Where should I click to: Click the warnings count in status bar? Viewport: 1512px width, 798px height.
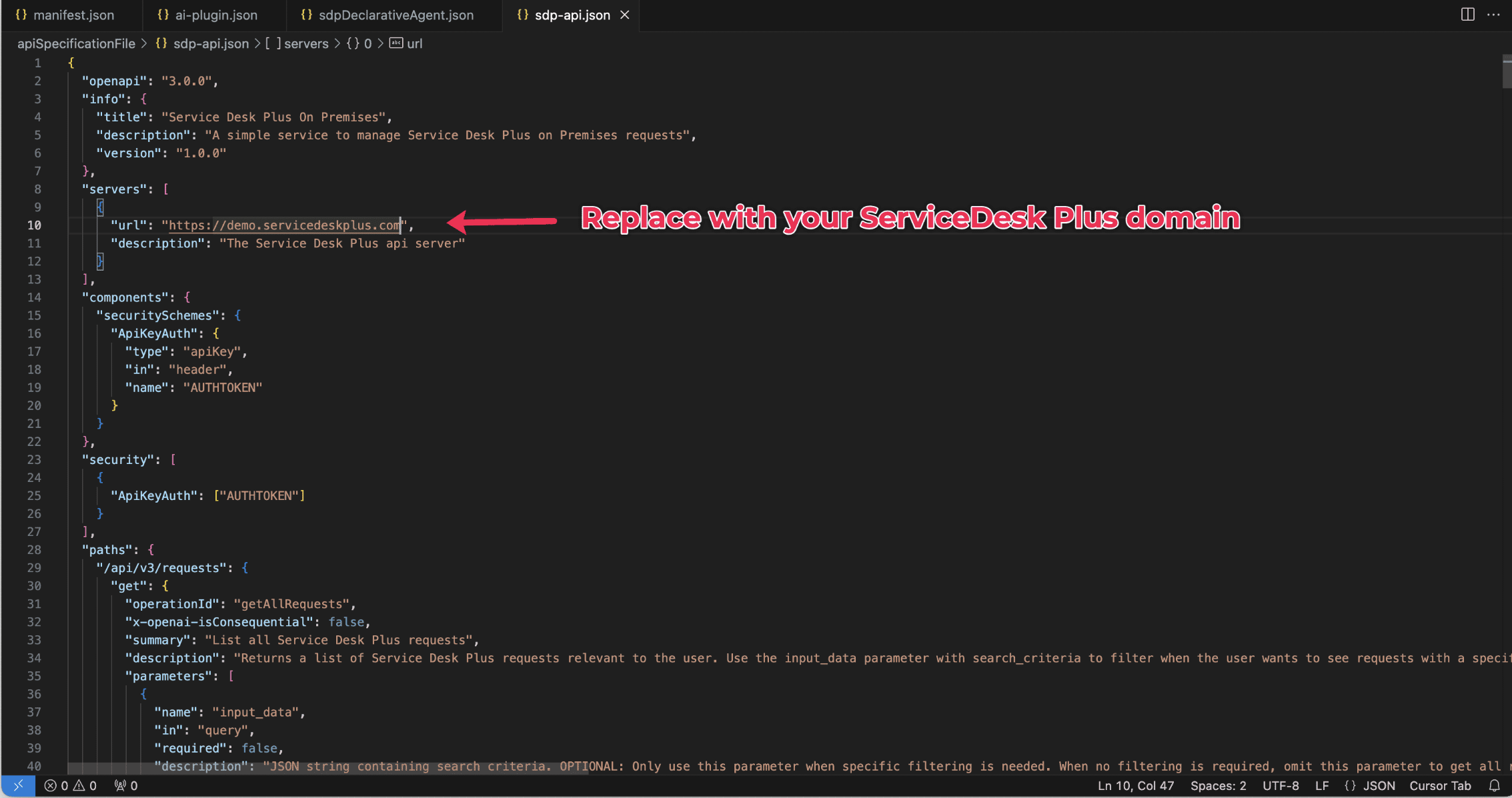click(x=85, y=785)
